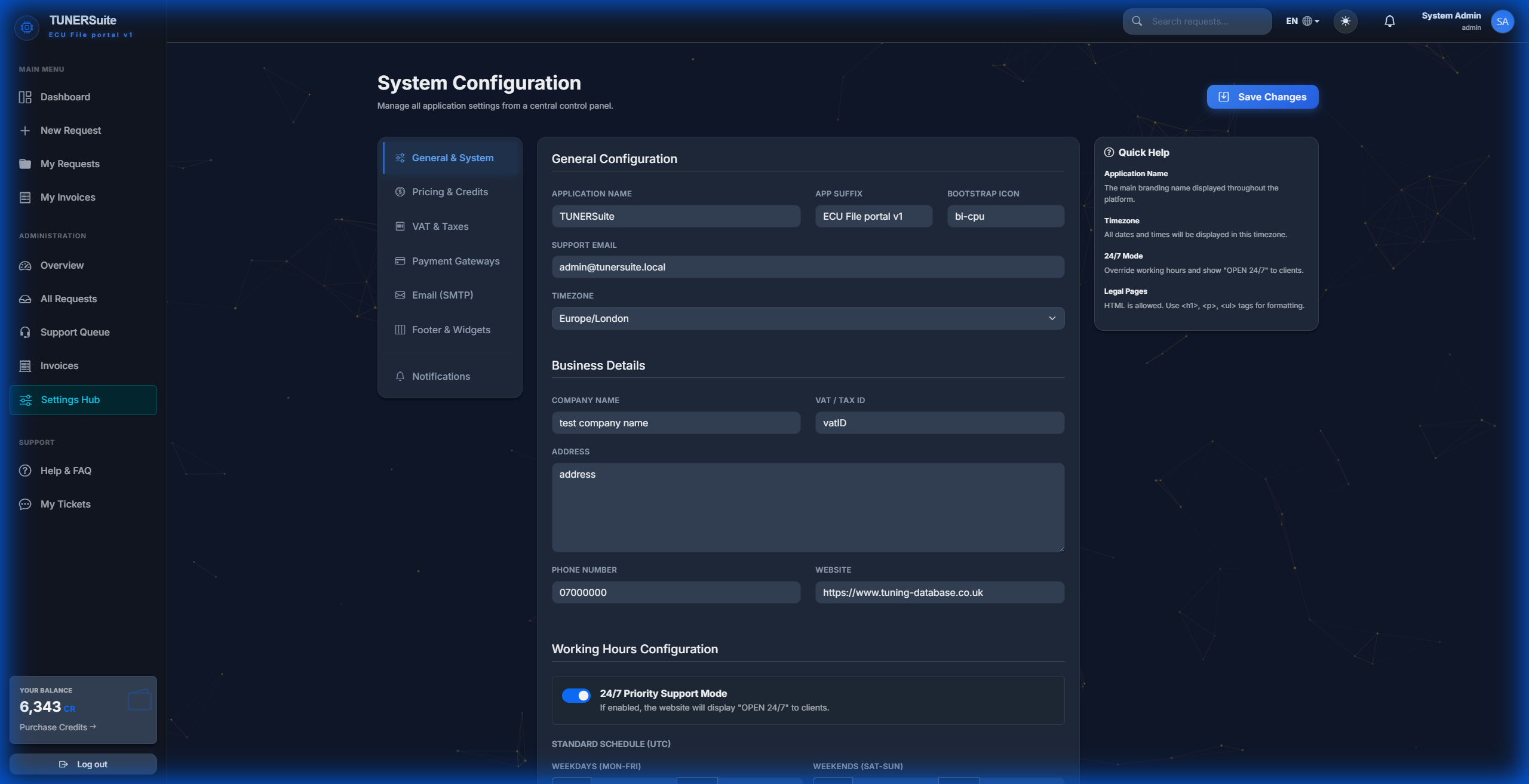This screenshot has width=1529, height=784.
Task: Follow the Purchase Credits link
Action: (57, 727)
